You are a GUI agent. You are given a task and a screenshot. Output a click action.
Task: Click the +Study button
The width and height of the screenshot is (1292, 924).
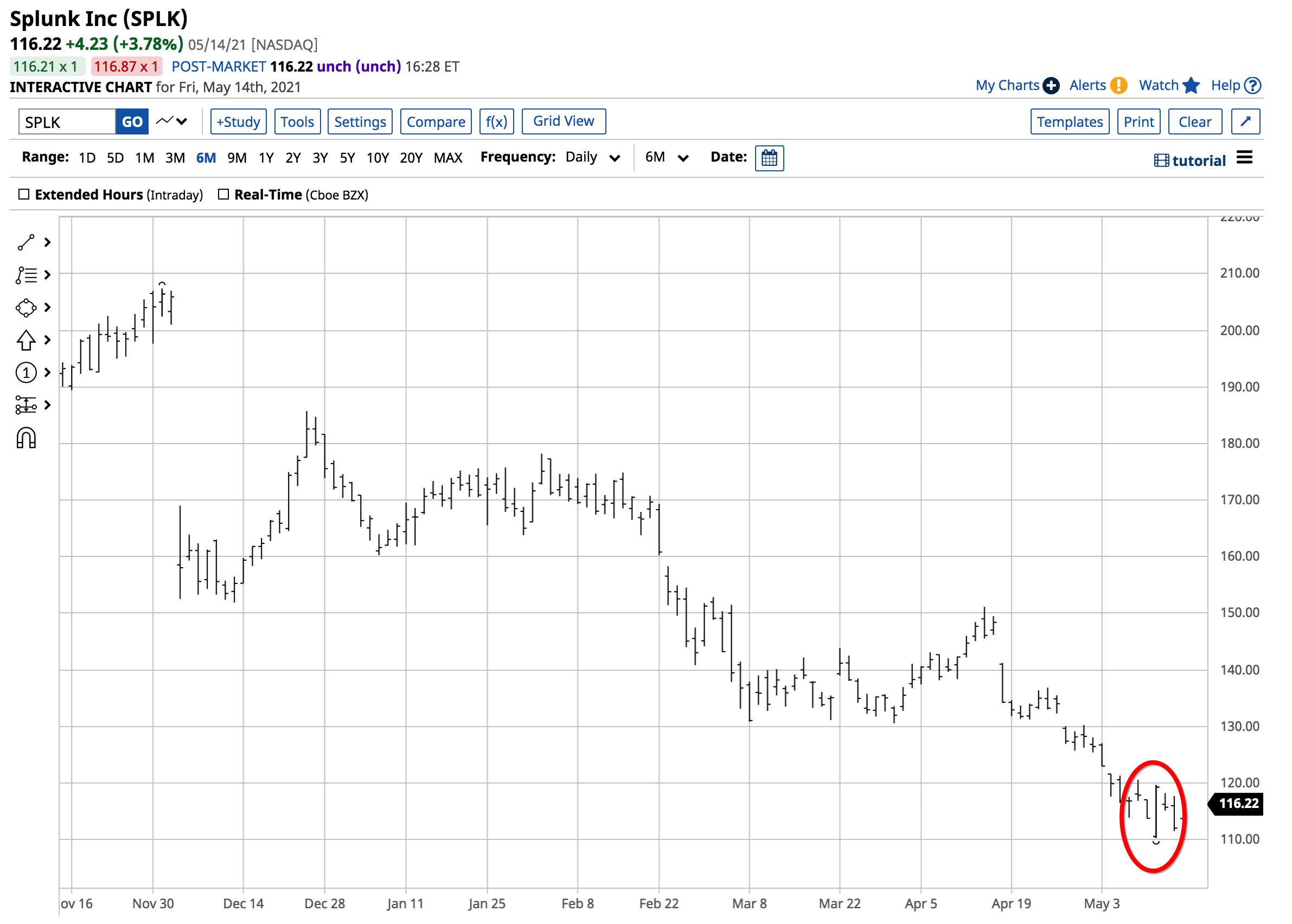pyautogui.click(x=239, y=122)
